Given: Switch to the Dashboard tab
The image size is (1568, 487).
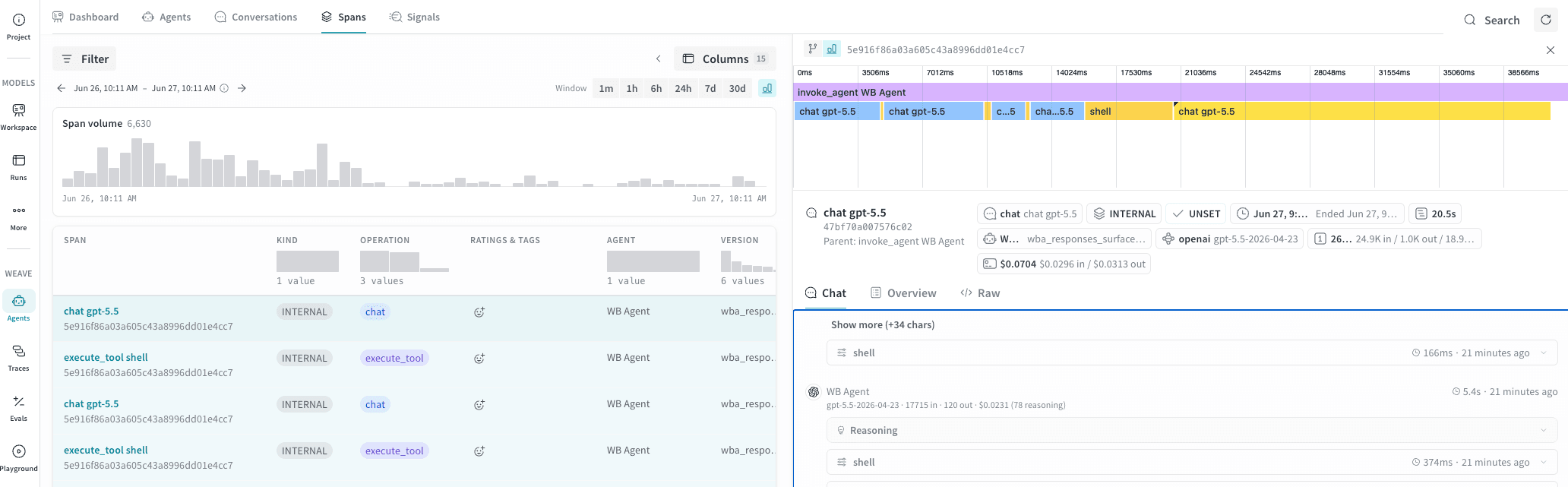Looking at the screenshot, I should pyautogui.click(x=86, y=17).
